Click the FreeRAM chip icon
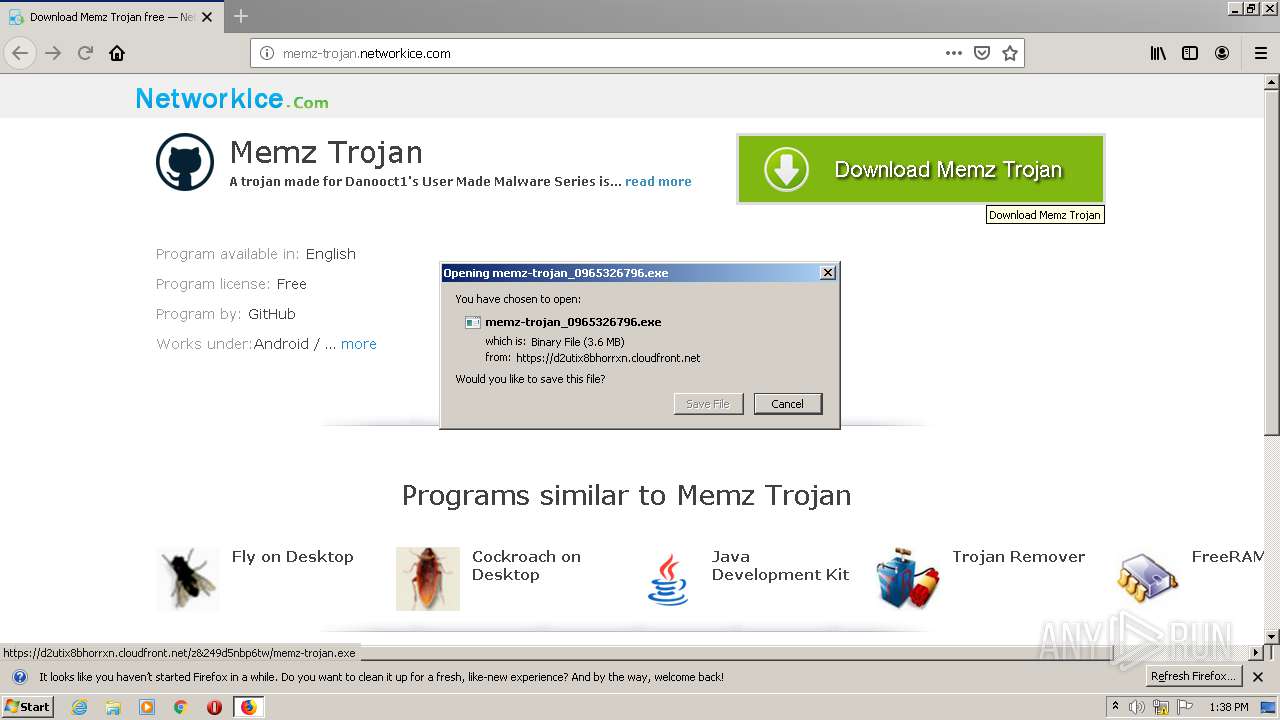Viewport: 1280px width, 720px height. coord(1148,579)
